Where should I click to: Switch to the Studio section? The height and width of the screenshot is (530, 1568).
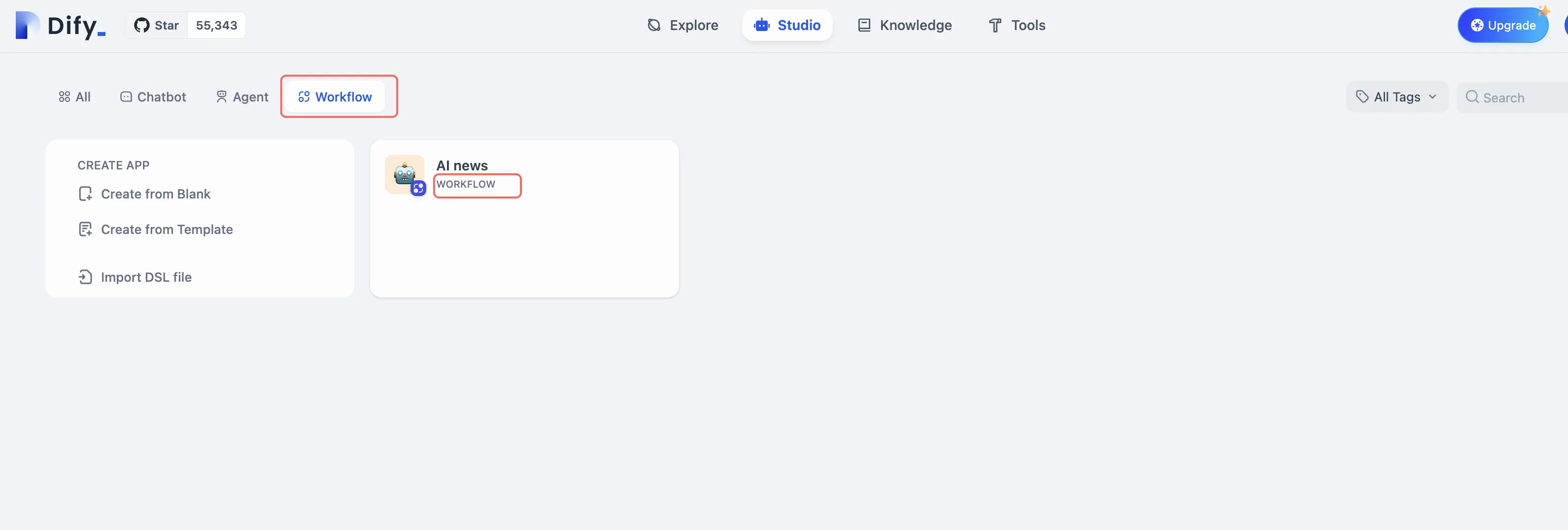tap(786, 26)
